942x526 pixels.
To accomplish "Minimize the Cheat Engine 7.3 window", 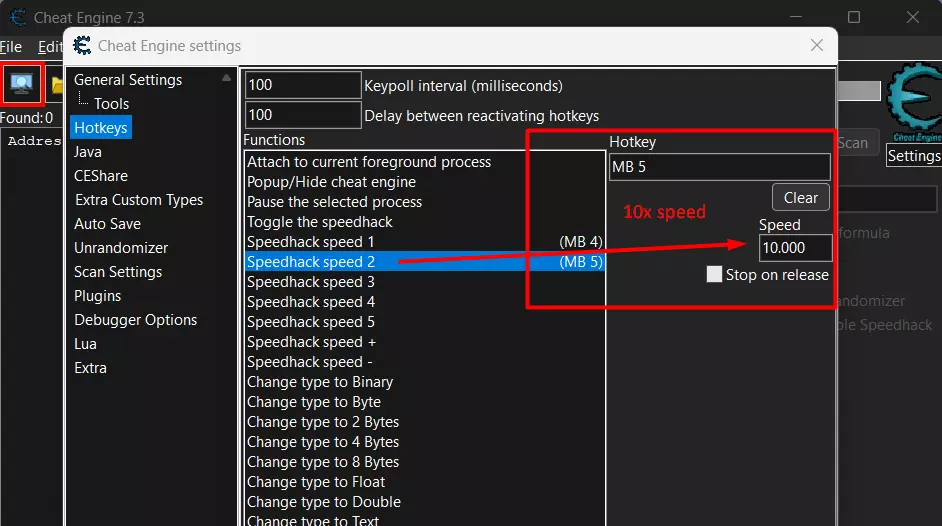I will 796,17.
